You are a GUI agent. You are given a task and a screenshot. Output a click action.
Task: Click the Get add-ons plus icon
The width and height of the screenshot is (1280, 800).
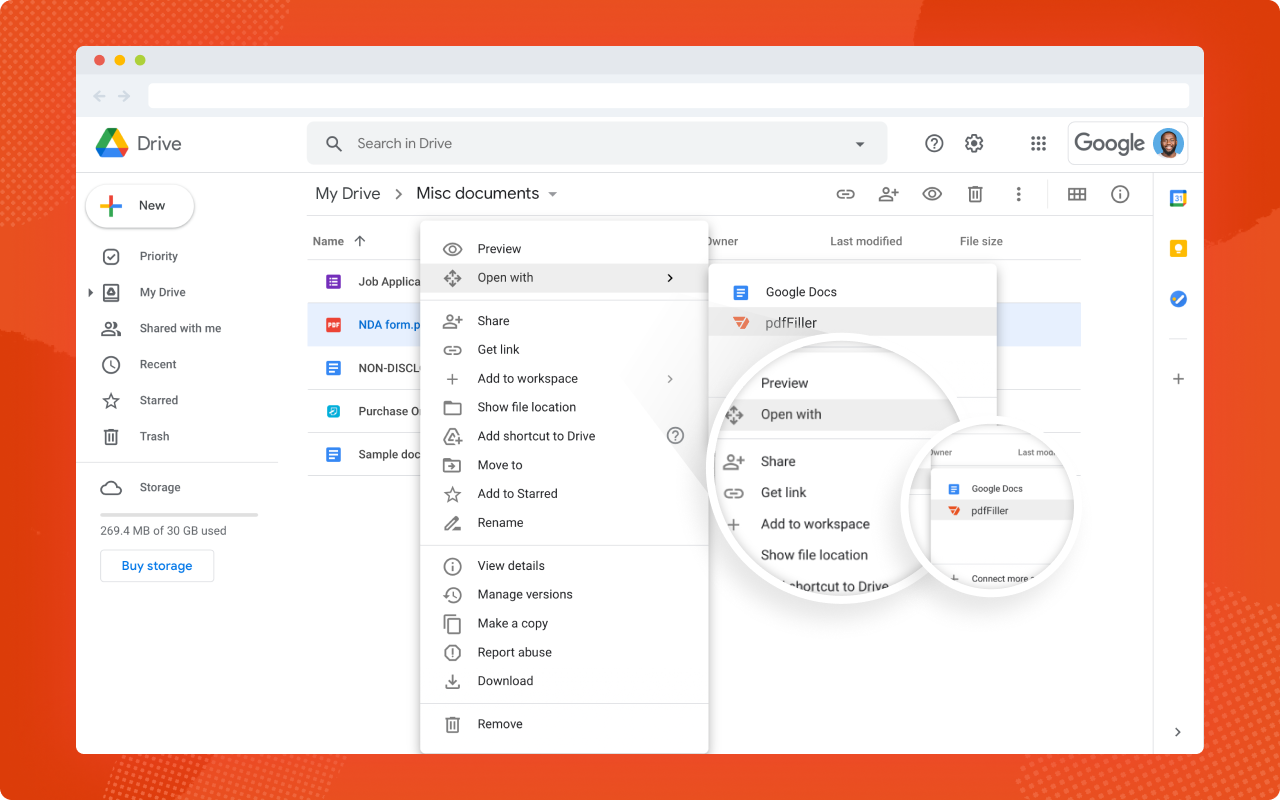click(1178, 379)
